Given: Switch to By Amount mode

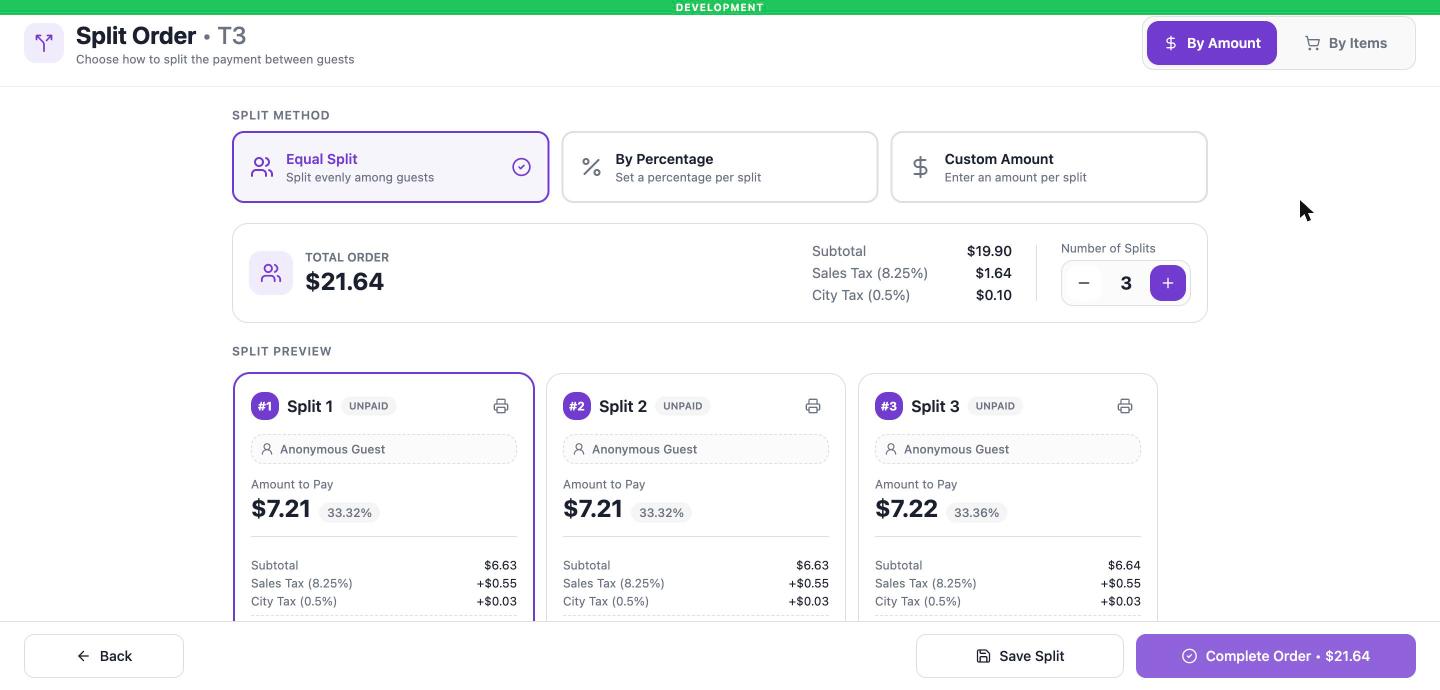Looking at the screenshot, I should [1212, 43].
